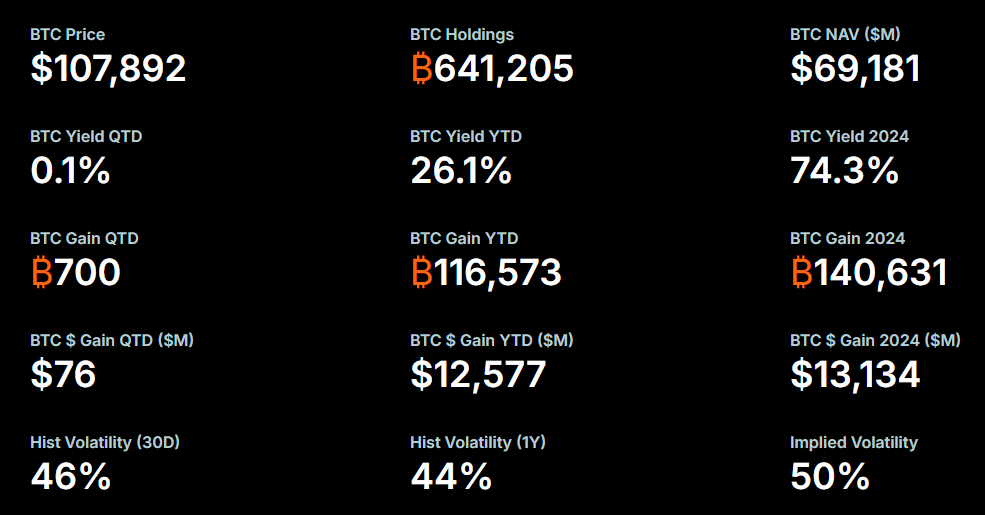Click the orange Bitcoin icon next to 700
Screen dimensions: 985x515
coord(41,272)
